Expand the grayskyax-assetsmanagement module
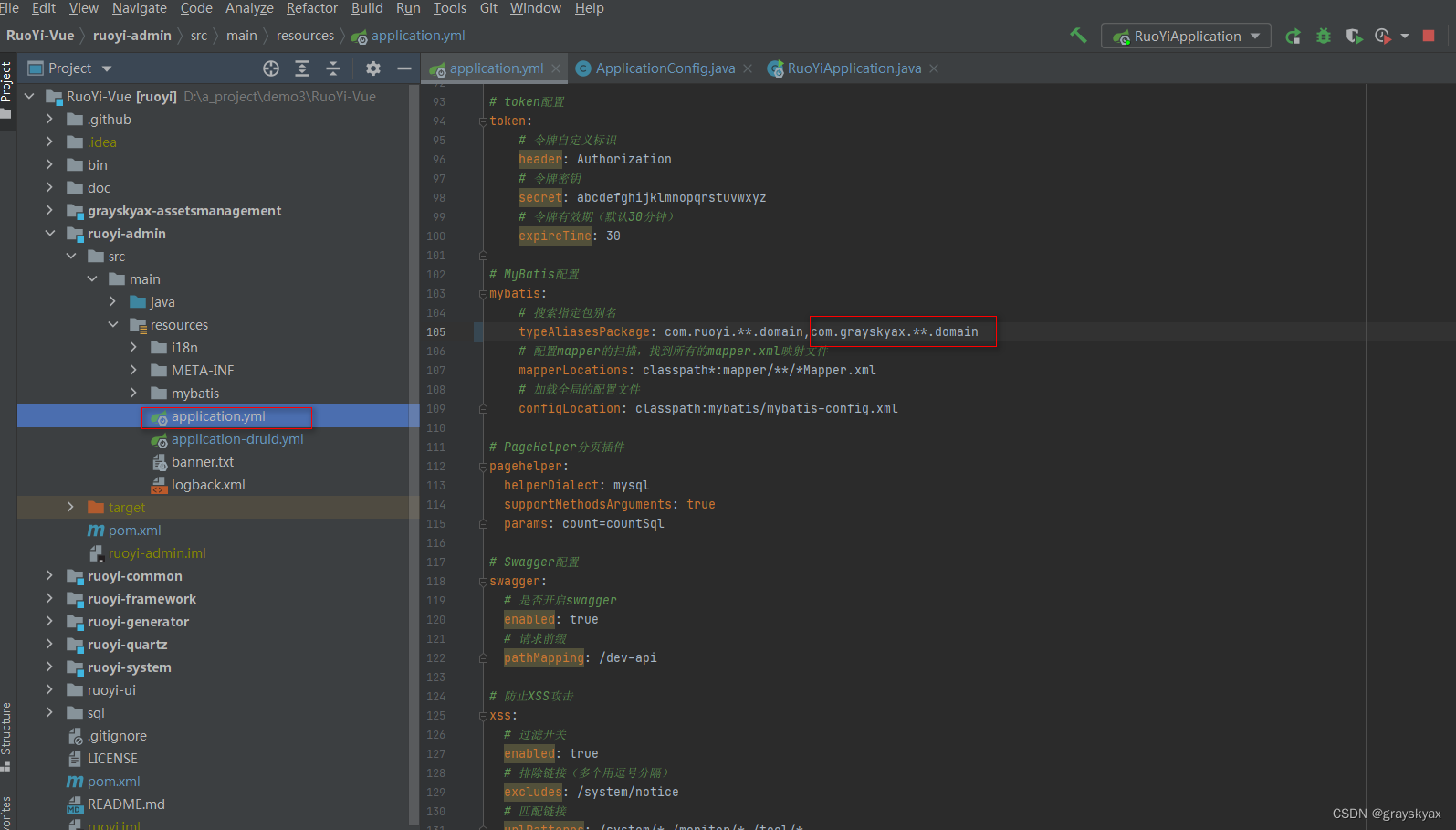 point(49,210)
